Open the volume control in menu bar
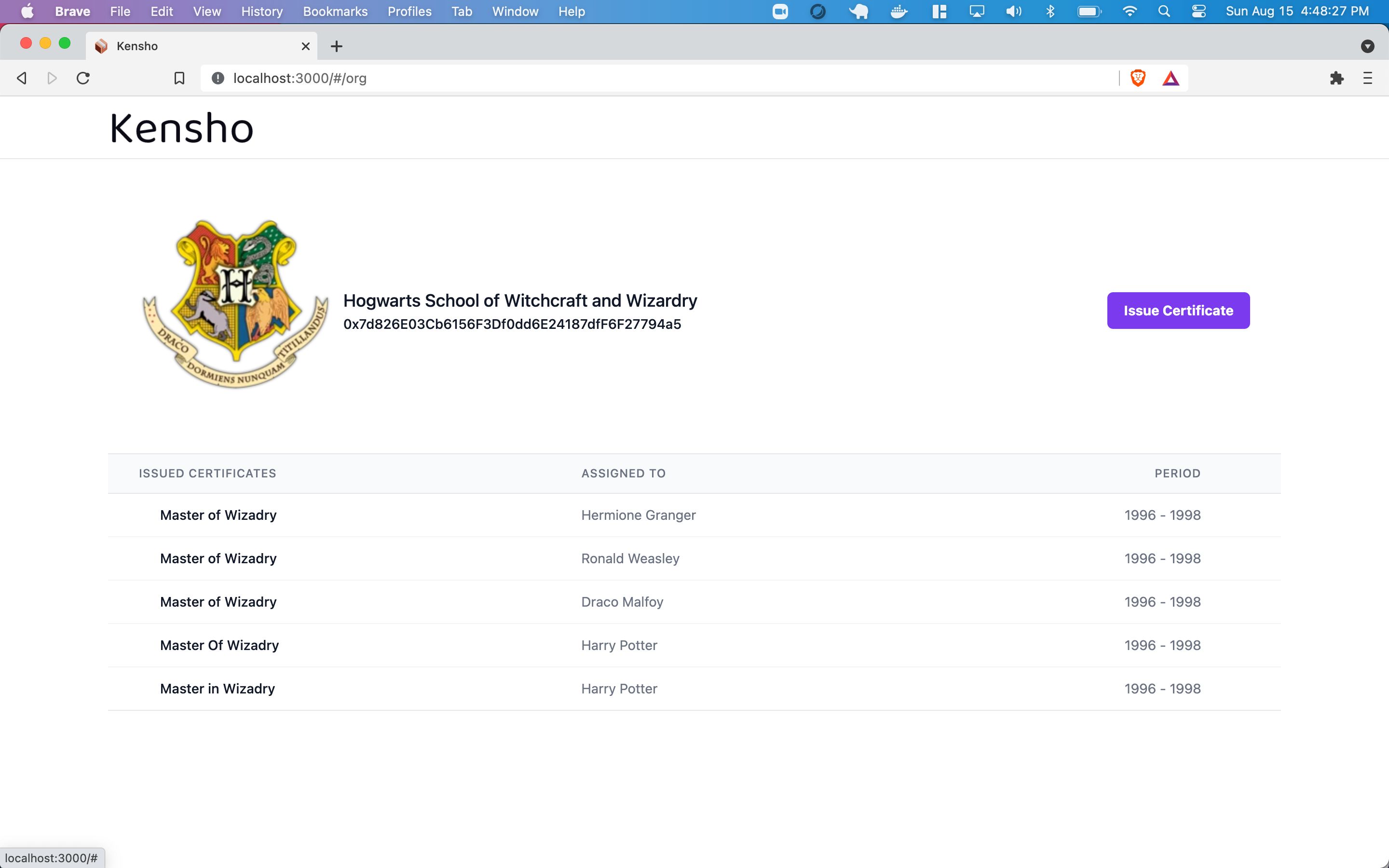1389x868 pixels. (x=1014, y=12)
